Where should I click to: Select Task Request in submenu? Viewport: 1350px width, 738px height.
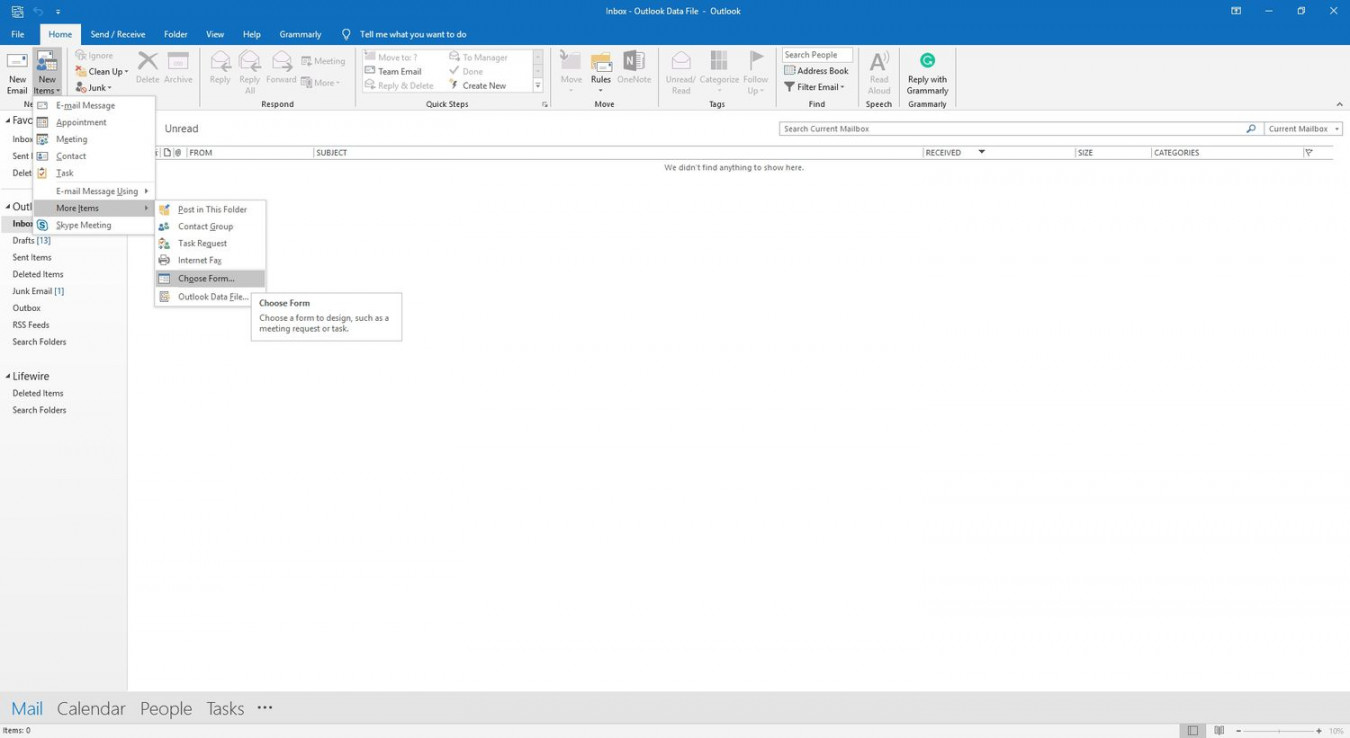pyautogui.click(x=210, y=243)
